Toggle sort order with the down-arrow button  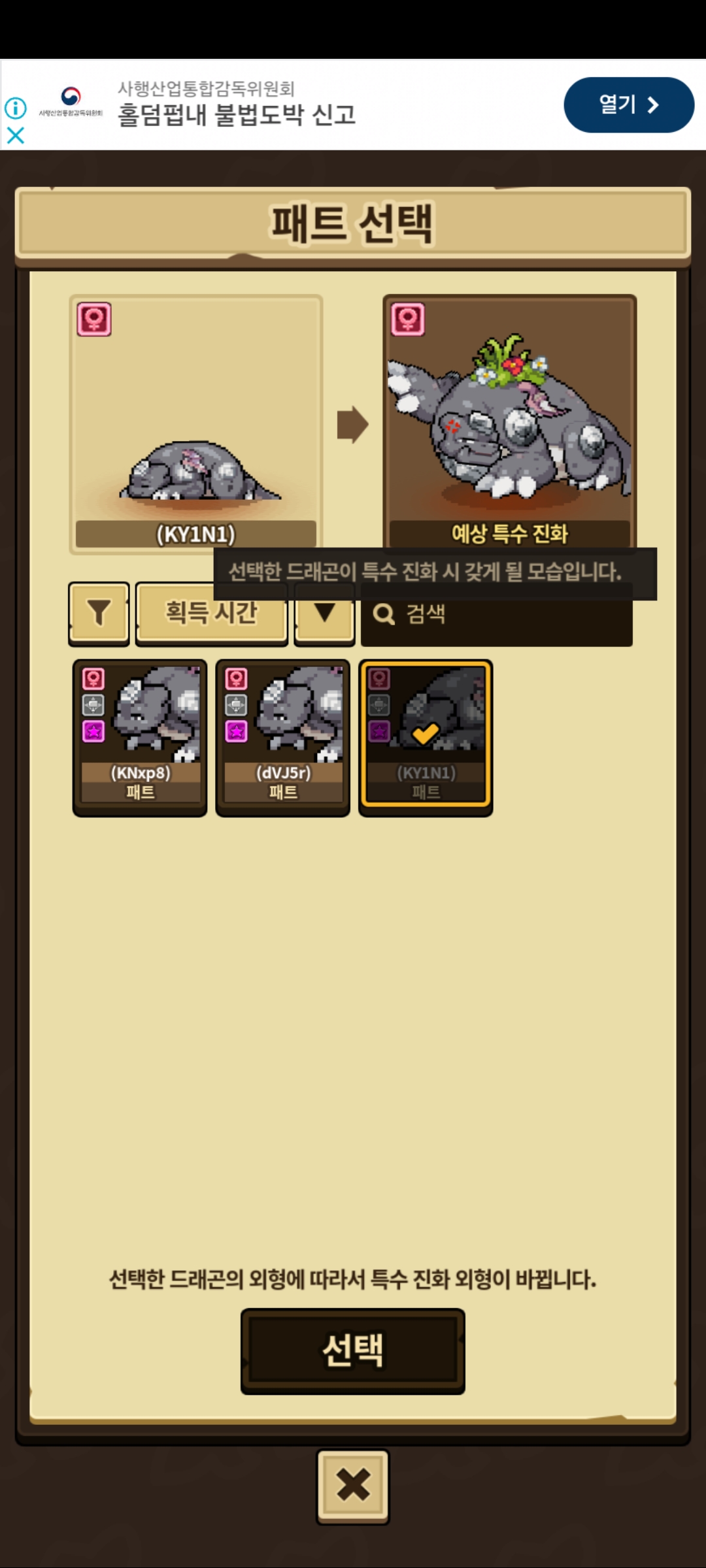[x=324, y=613]
